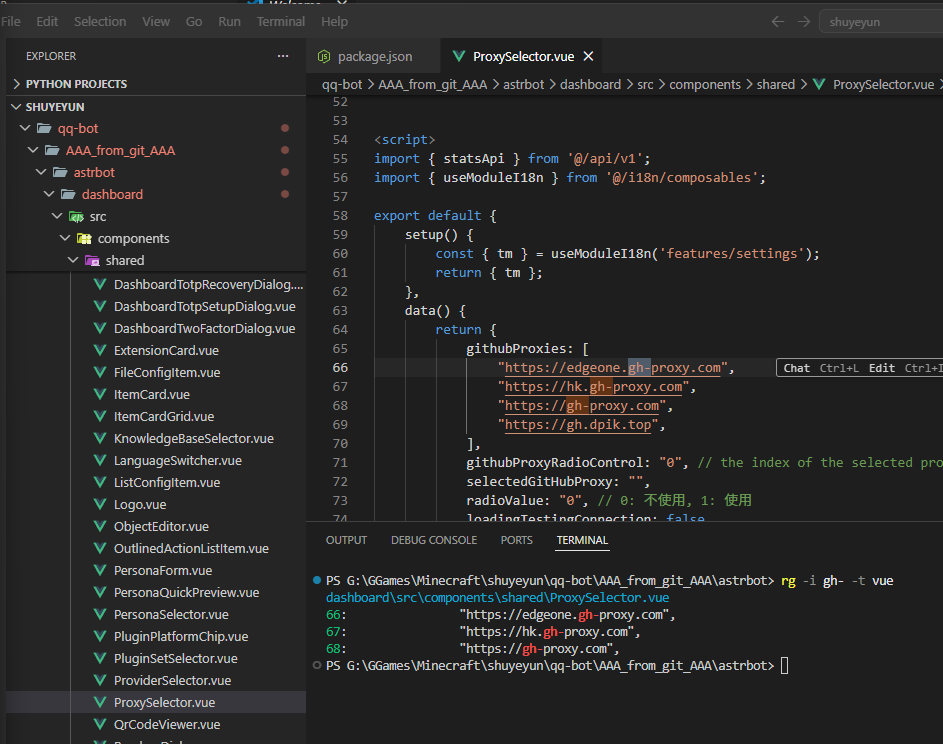Switch to the OUTPUT panel tab
943x744 pixels.
(346, 540)
